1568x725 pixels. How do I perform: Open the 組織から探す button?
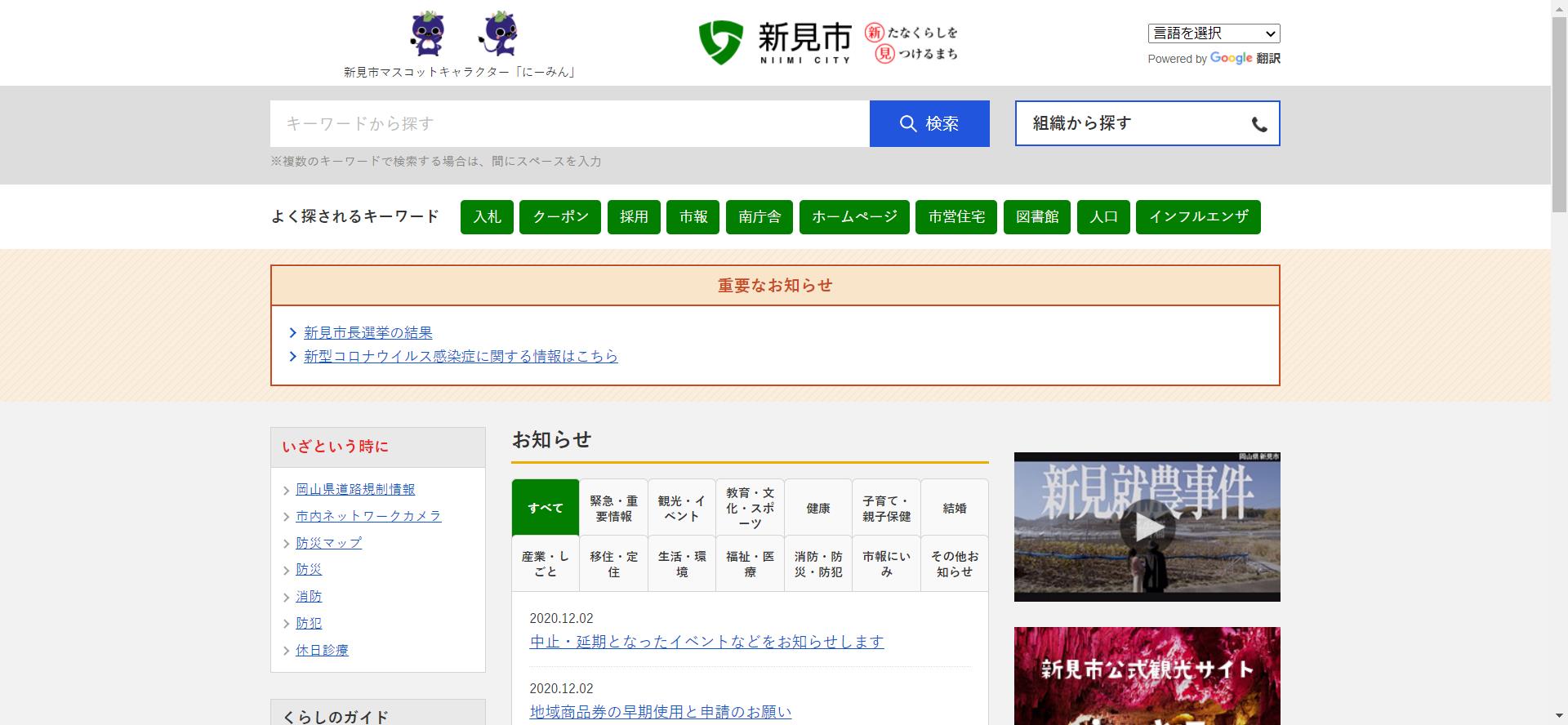tap(1147, 123)
